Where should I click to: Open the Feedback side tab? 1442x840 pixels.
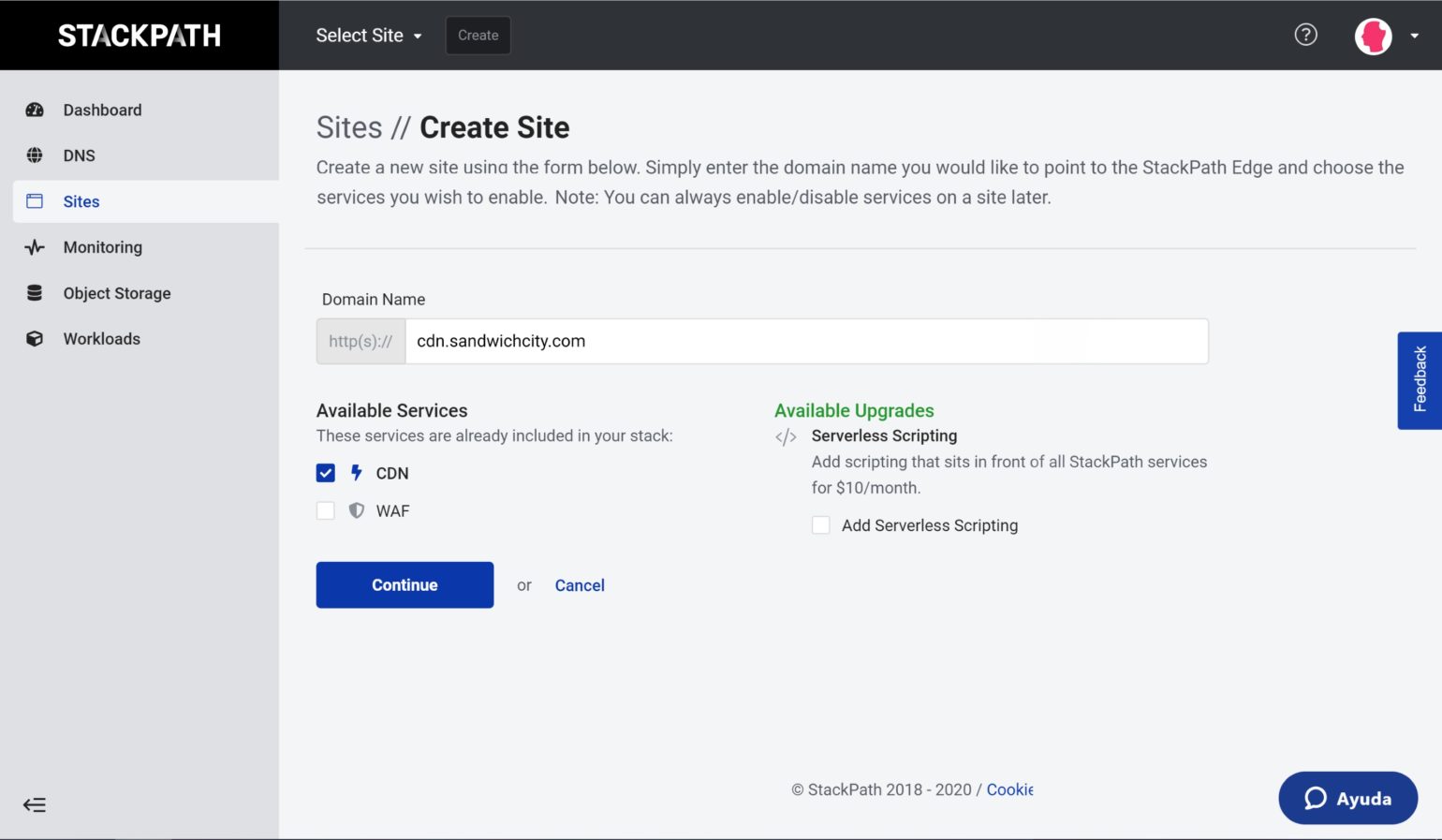(x=1420, y=380)
